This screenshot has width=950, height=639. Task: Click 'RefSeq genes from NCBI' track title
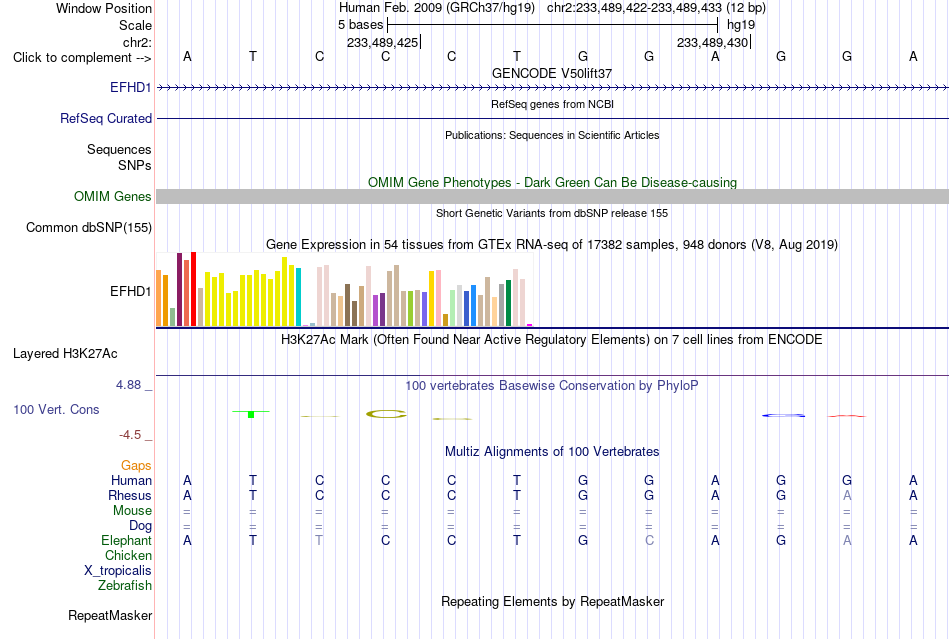point(553,104)
